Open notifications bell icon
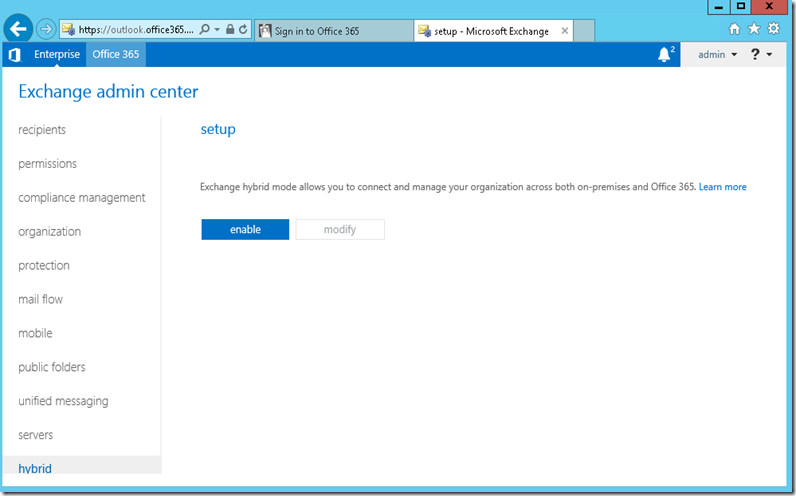 666,54
